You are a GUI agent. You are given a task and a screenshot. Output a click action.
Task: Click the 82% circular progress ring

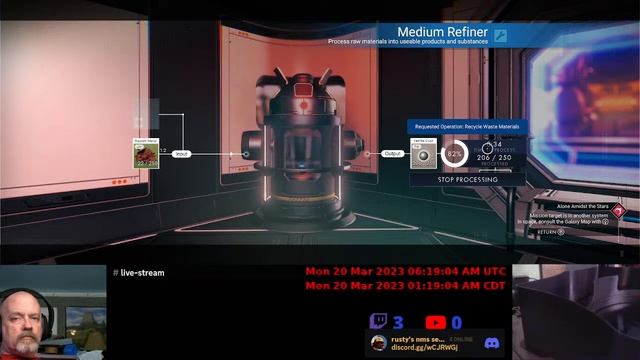[x=454, y=154]
